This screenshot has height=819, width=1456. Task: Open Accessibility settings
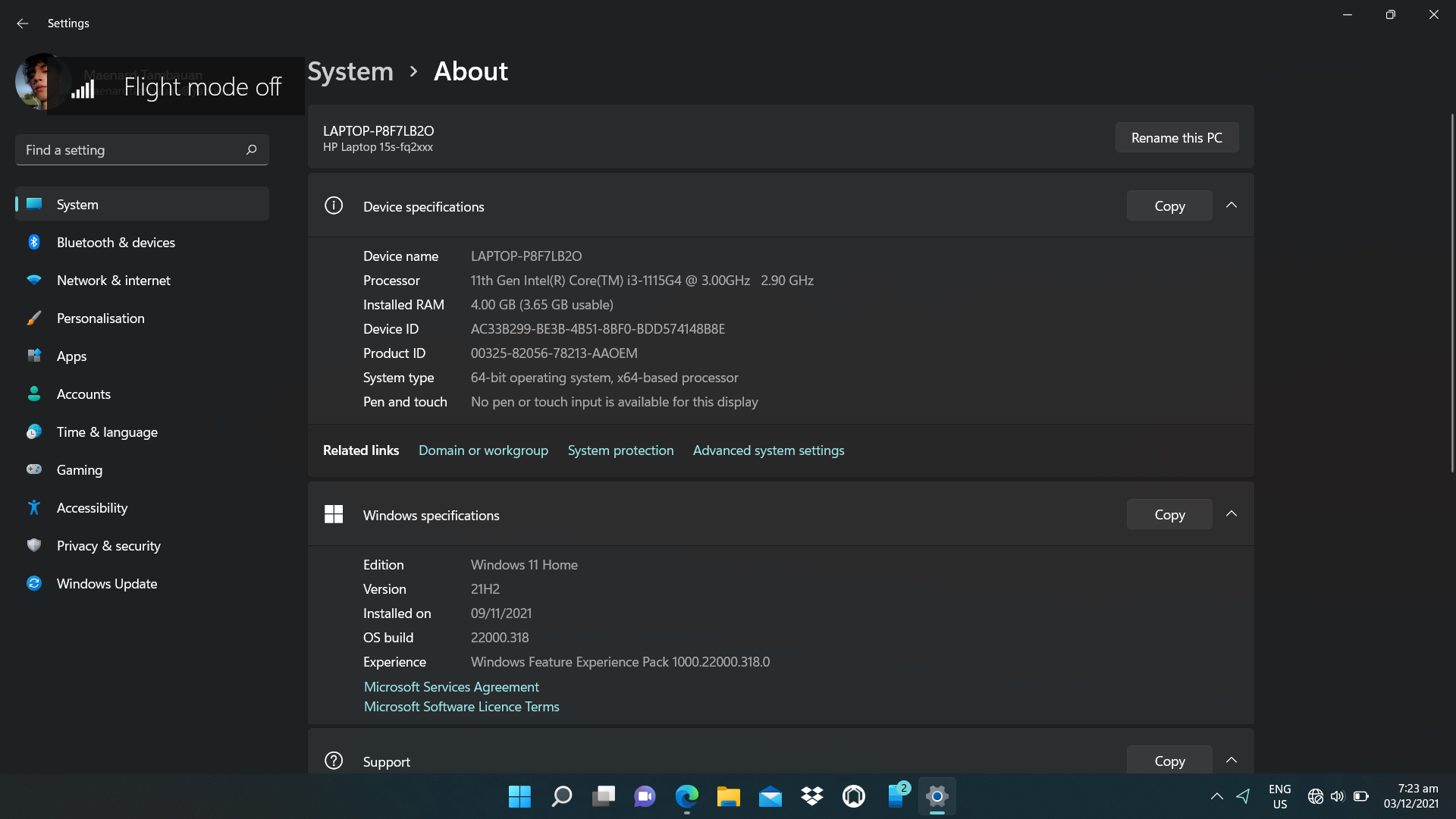(x=93, y=507)
